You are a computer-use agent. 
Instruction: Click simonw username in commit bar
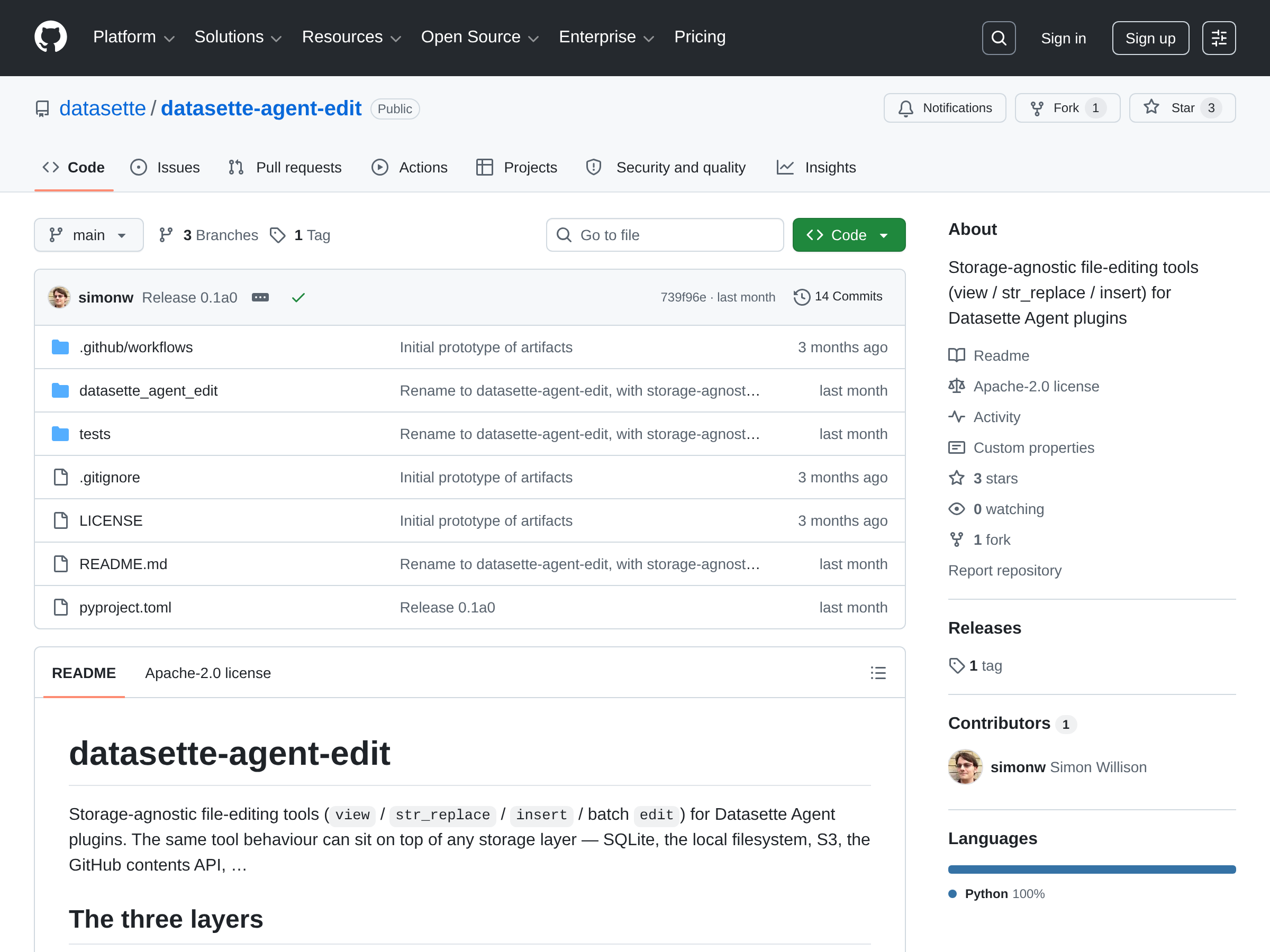coord(106,297)
